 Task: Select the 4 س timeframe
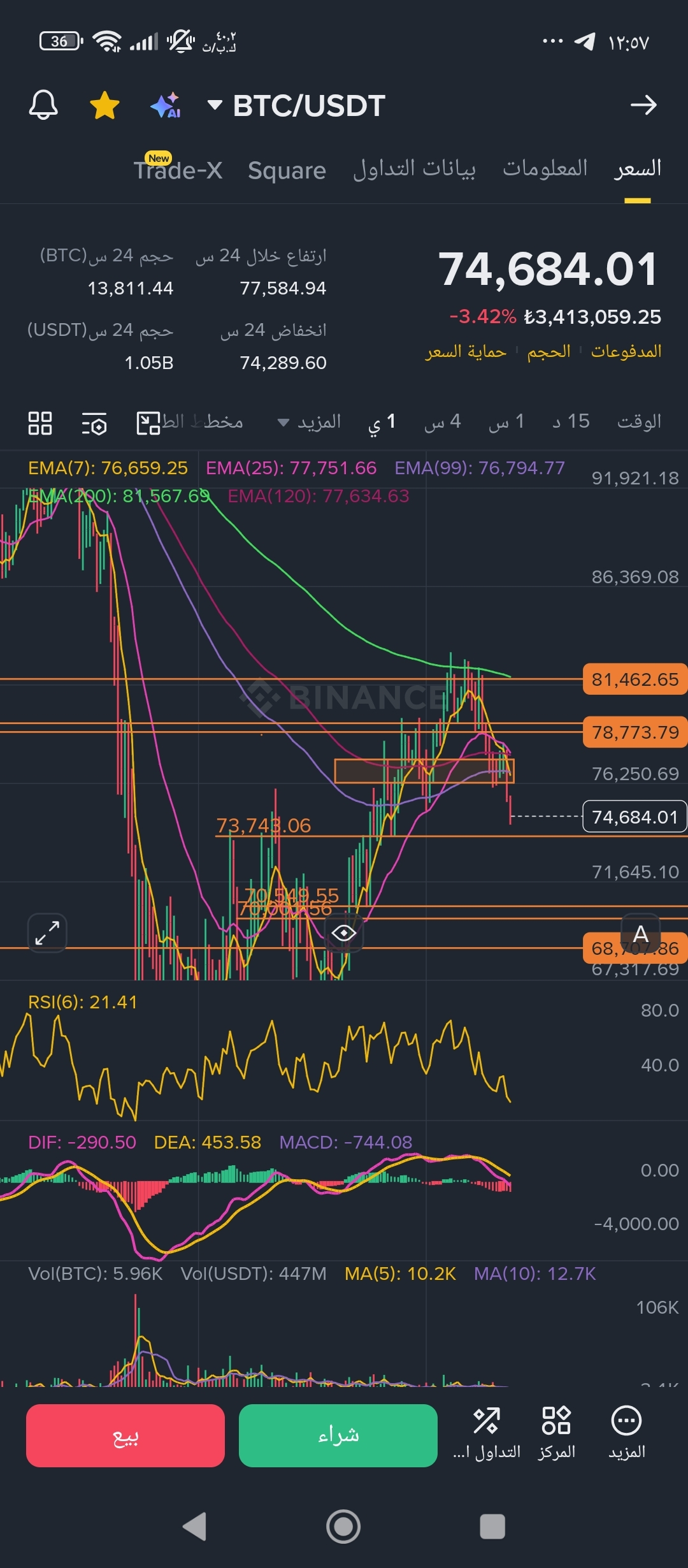pos(442,422)
